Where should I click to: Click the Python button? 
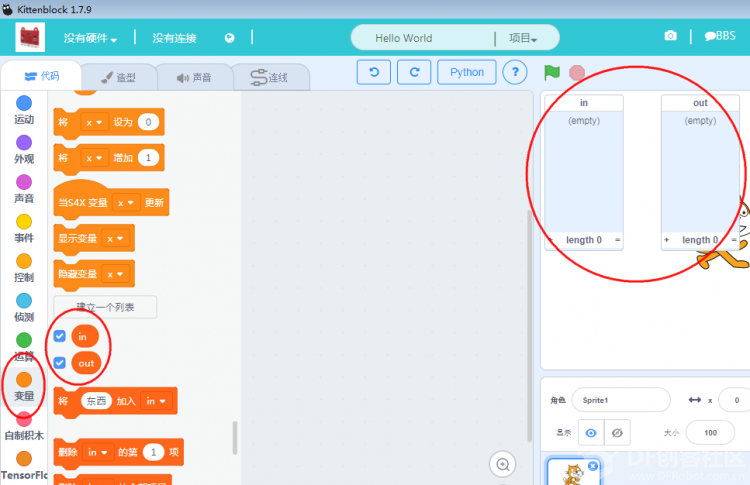pos(467,72)
